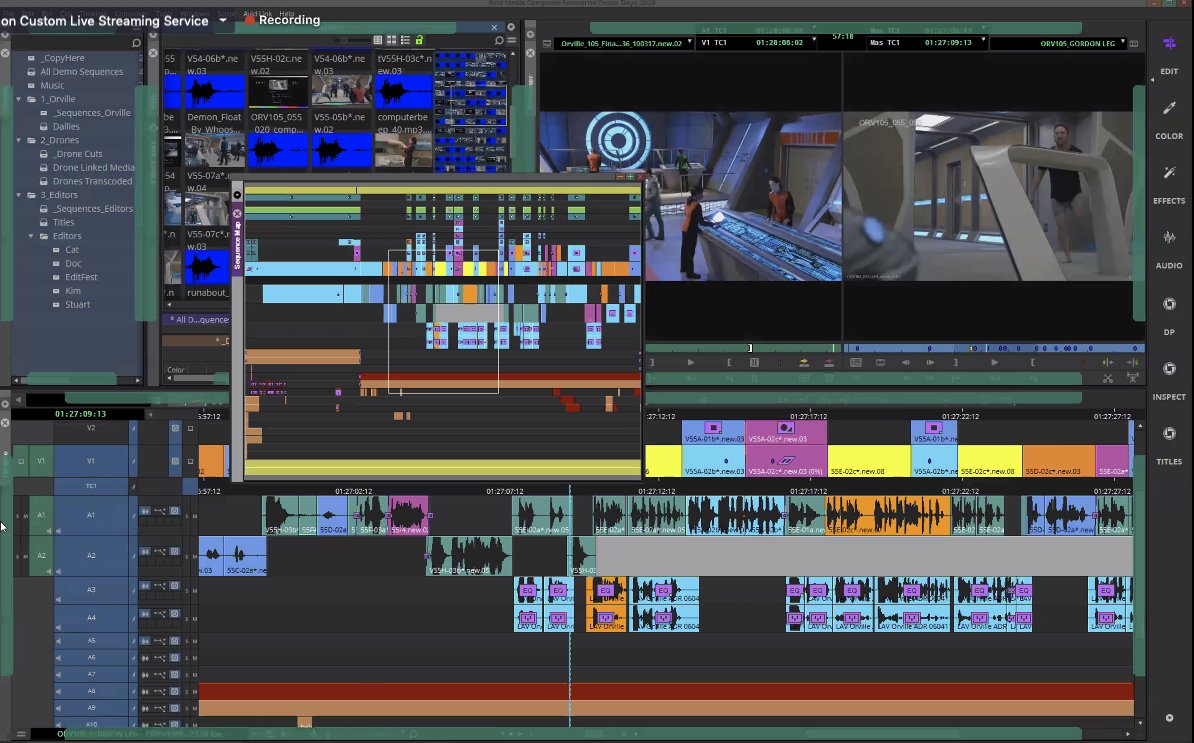This screenshot has width=1194, height=743.
Task: Open the Stuart bin
Action: [77, 305]
